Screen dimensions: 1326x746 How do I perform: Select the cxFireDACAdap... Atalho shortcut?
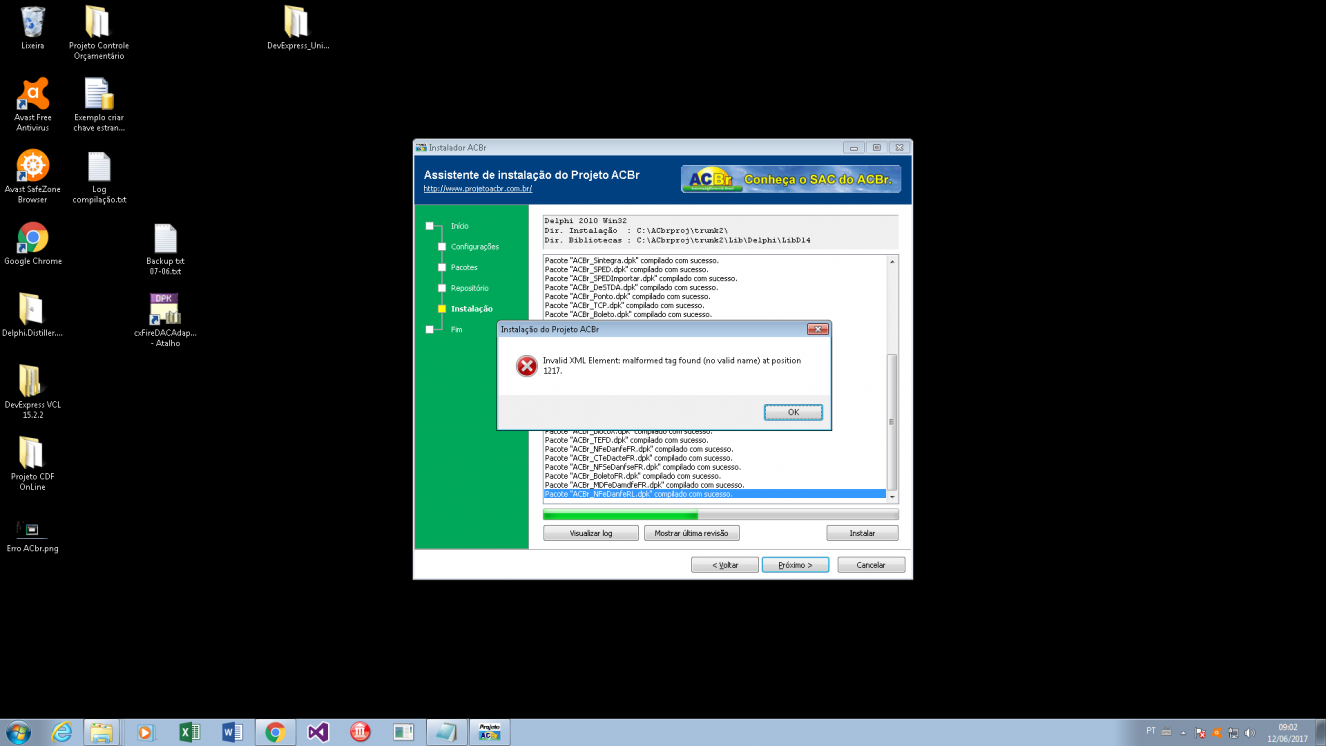click(x=165, y=320)
